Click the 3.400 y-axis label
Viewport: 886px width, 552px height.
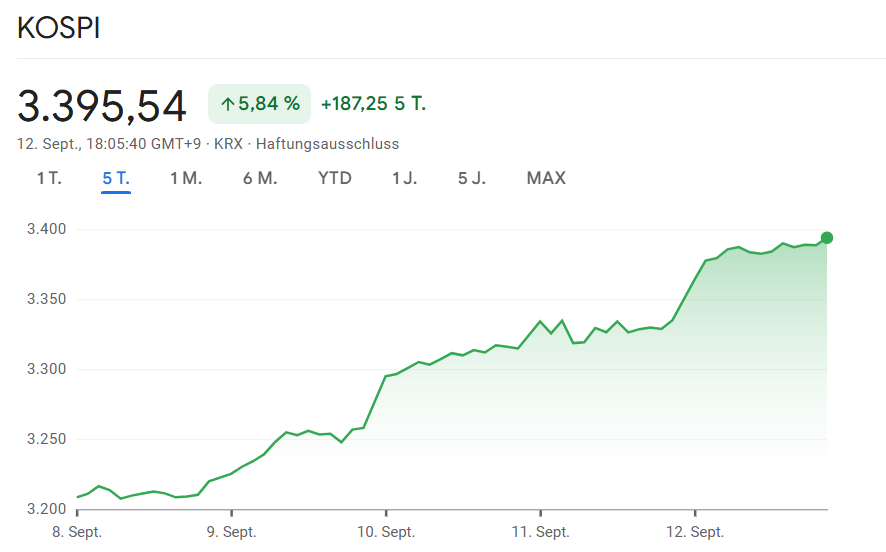pos(46,230)
